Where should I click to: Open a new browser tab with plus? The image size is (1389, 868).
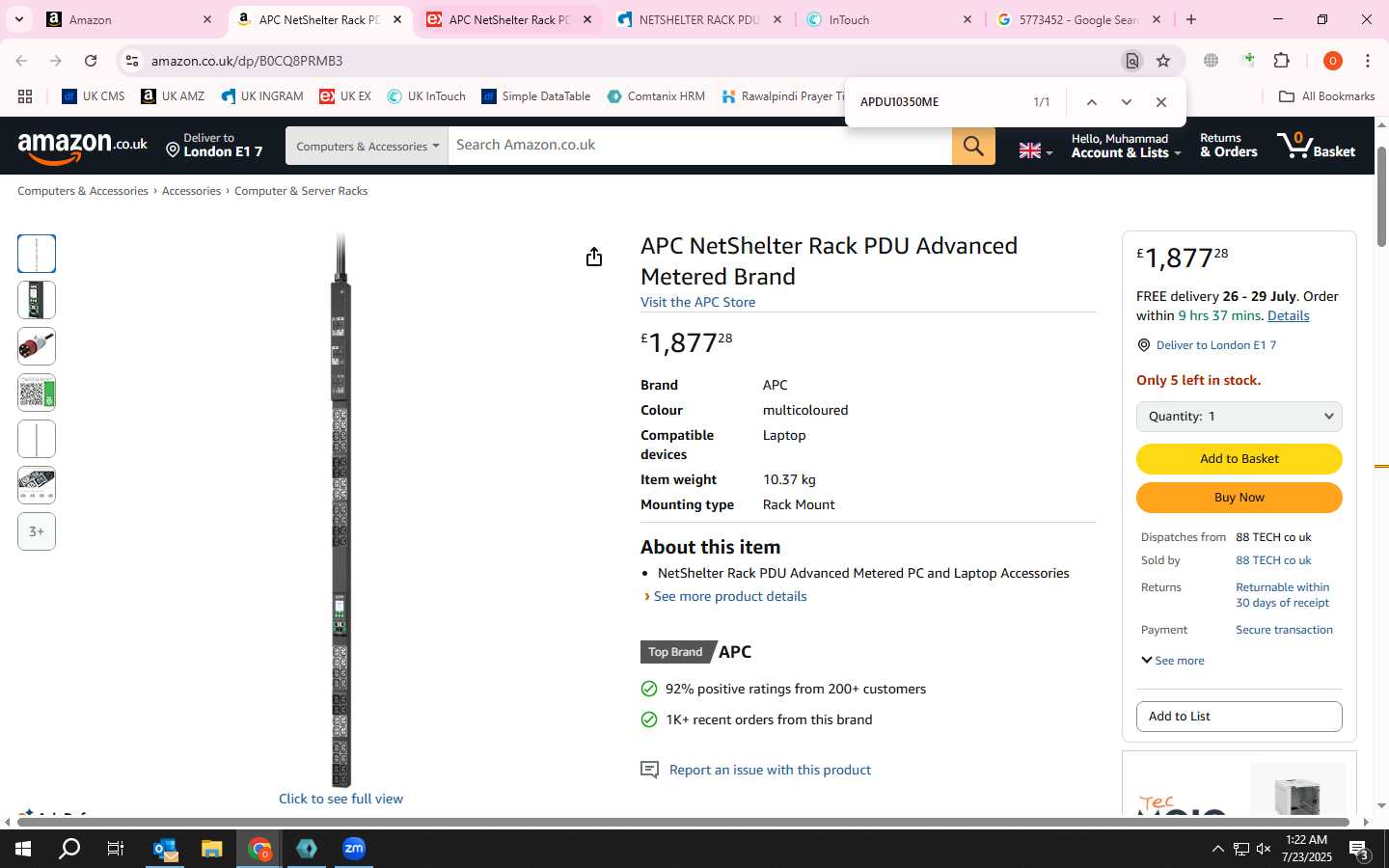[x=1191, y=19]
